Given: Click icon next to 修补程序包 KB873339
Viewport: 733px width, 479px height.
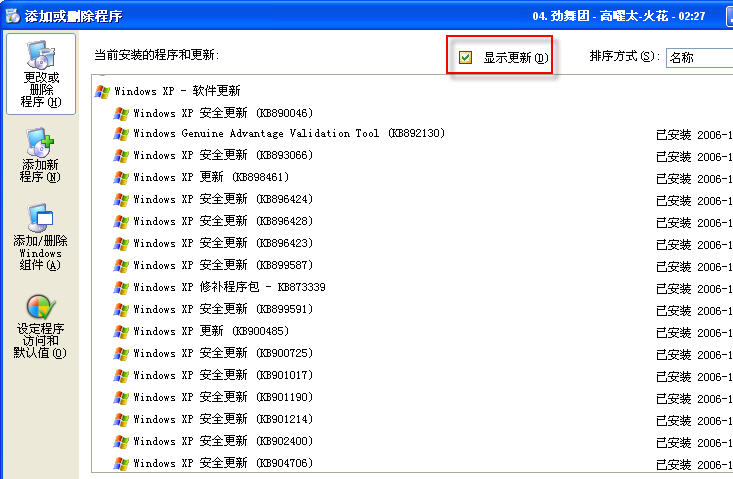Looking at the screenshot, I should click(x=121, y=287).
